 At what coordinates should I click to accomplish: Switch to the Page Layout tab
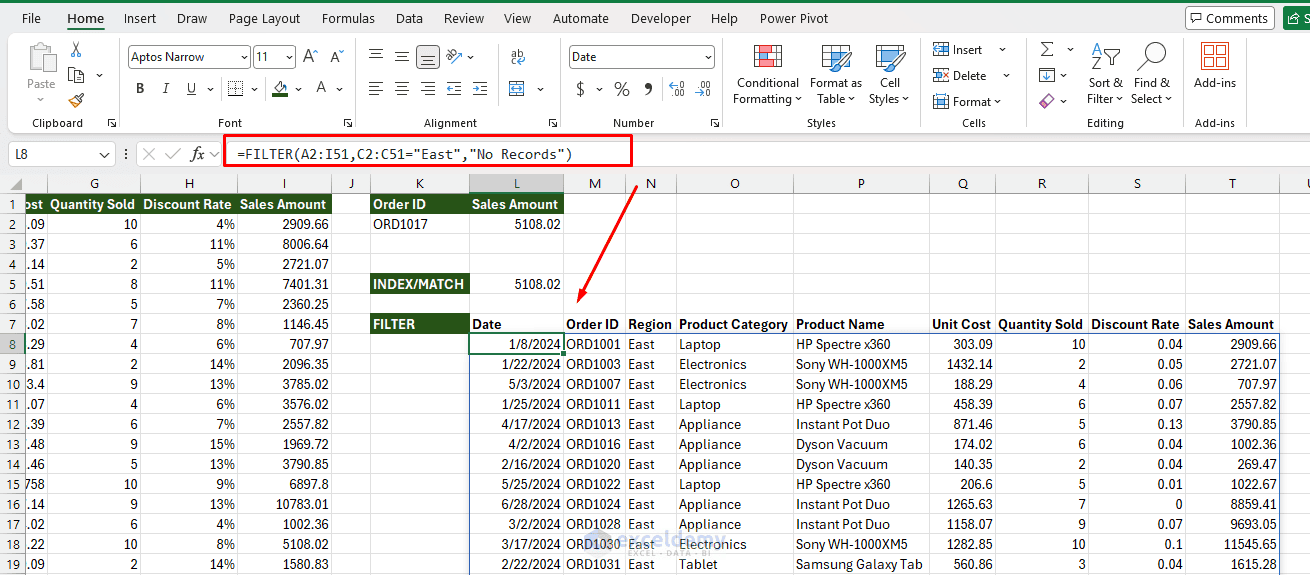point(264,18)
